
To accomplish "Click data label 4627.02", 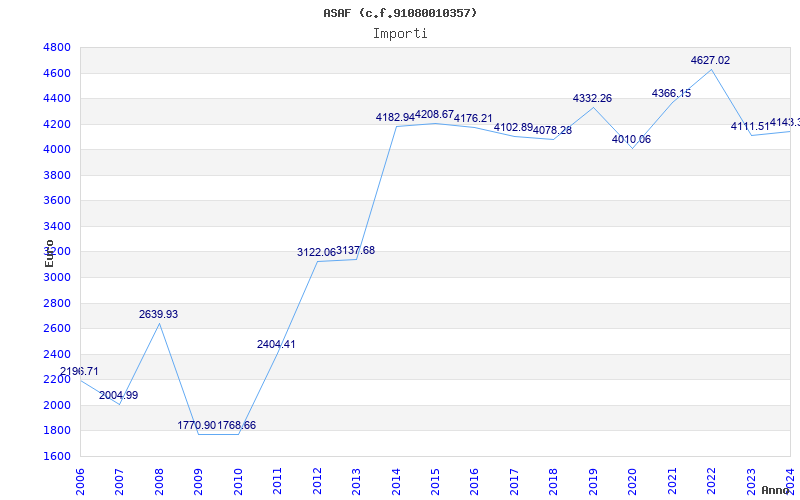I will 711,60.
